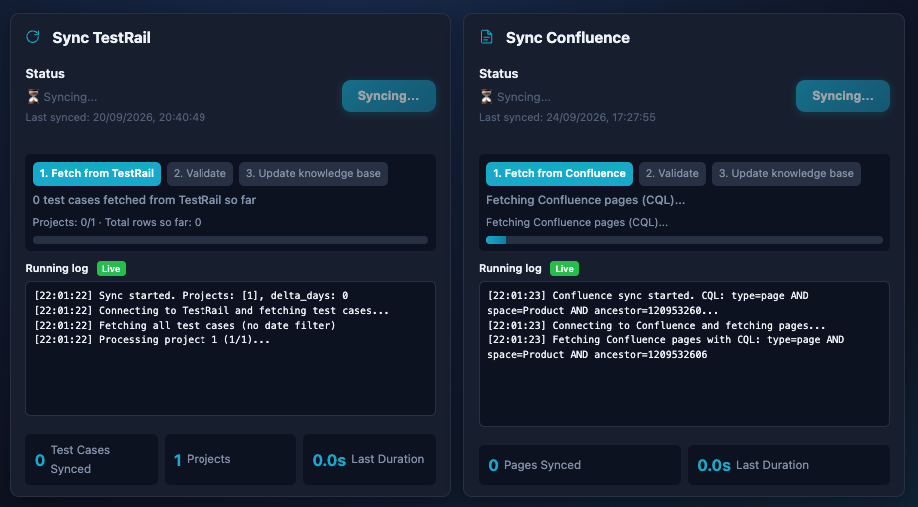
Task: Click the hourglass icon under TestRail Status
Action: (x=33, y=97)
